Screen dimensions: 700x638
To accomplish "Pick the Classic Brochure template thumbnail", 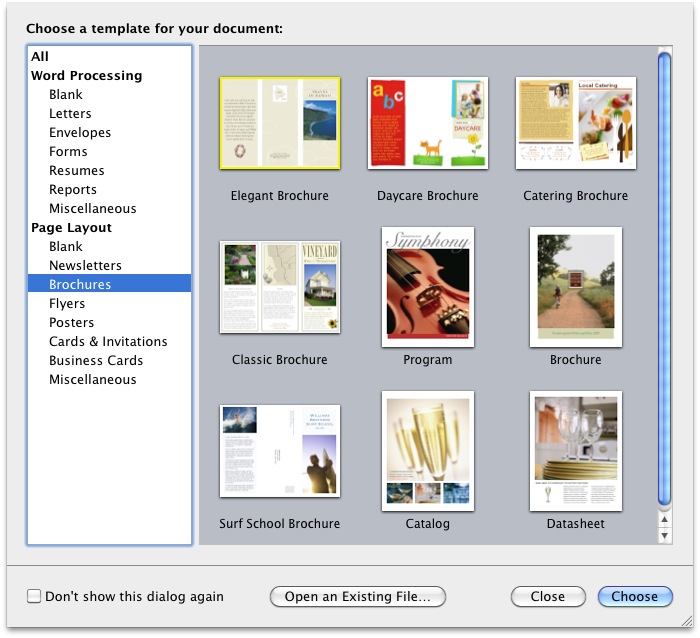I will pos(280,287).
